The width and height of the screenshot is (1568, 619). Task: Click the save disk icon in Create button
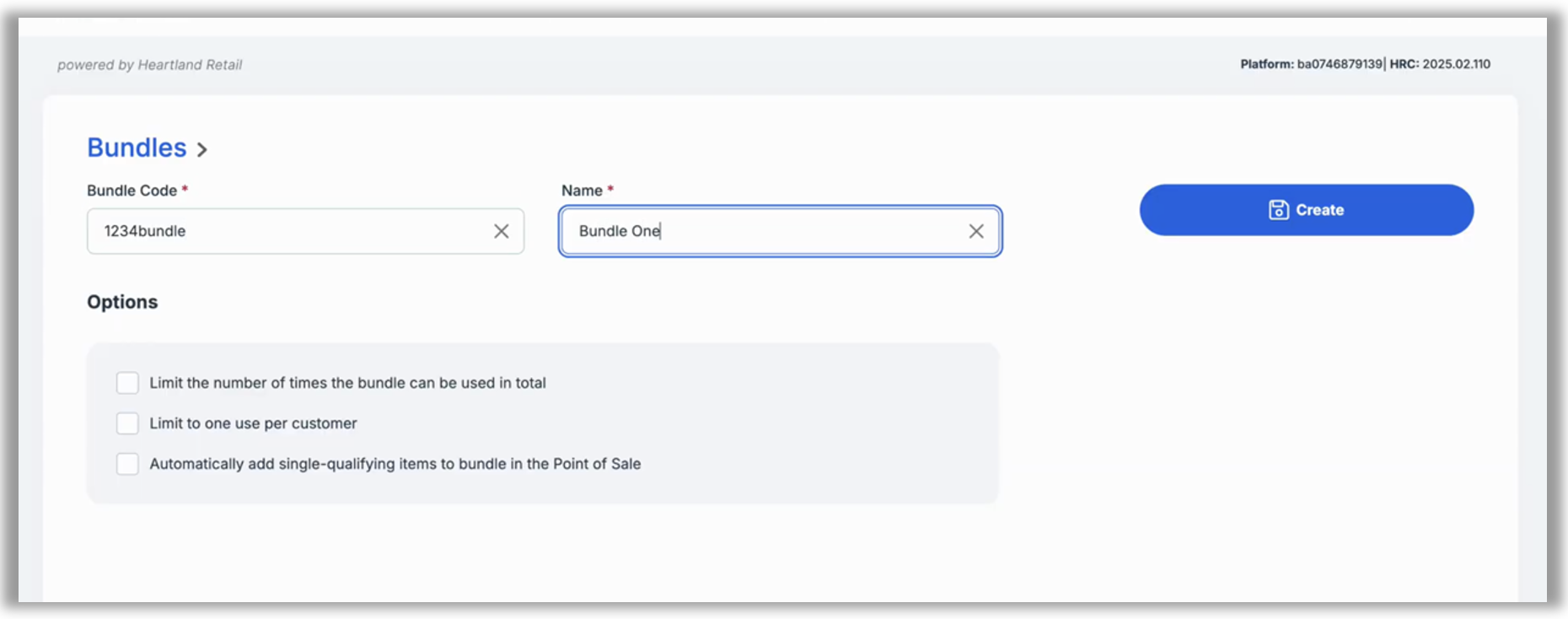(1278, 210)
